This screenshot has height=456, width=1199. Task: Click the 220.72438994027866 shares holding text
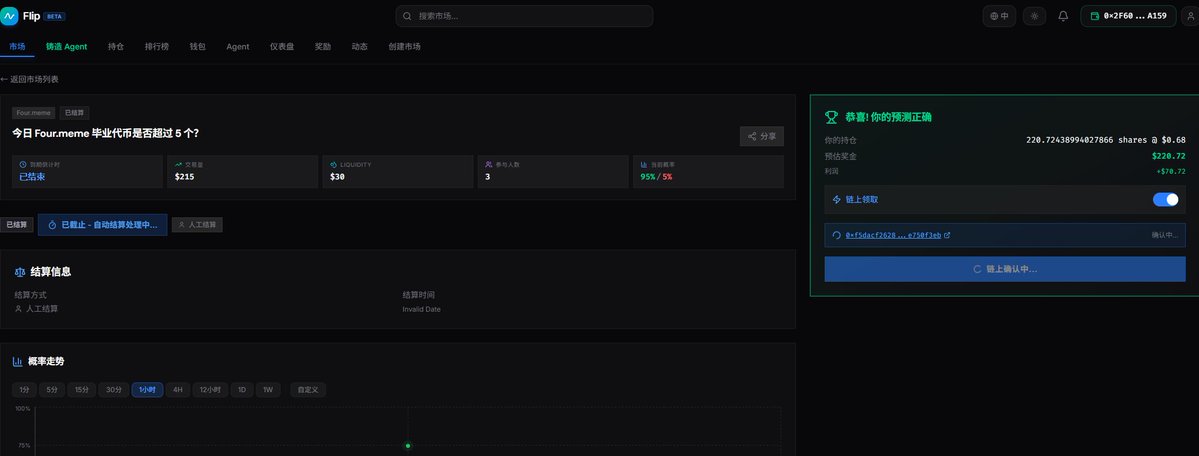coord(1106,140)
